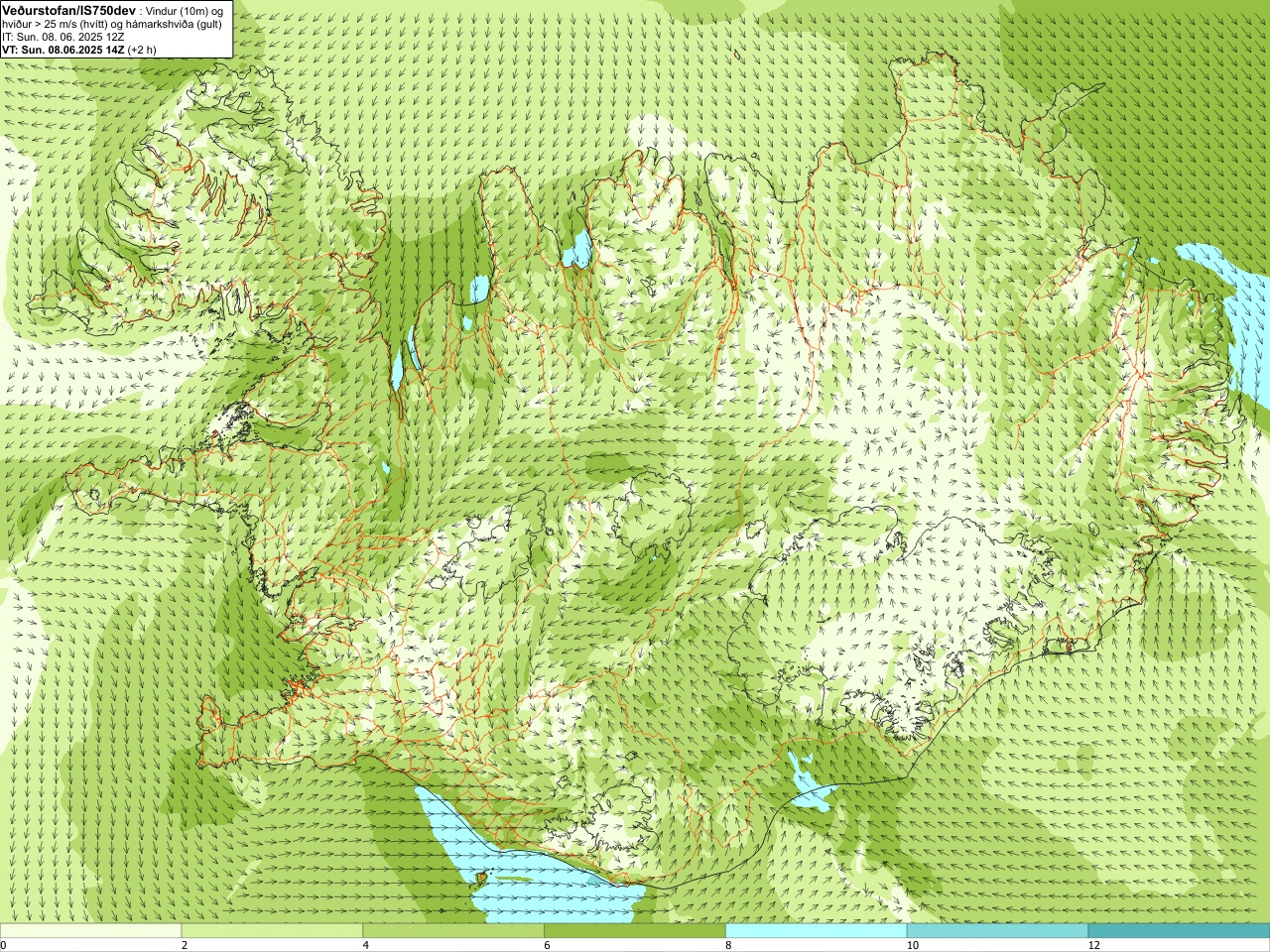Click the palest 0–2 m/s legend swatch
This screenshot has width=1270, height=952.
click(x=90, y=931)
